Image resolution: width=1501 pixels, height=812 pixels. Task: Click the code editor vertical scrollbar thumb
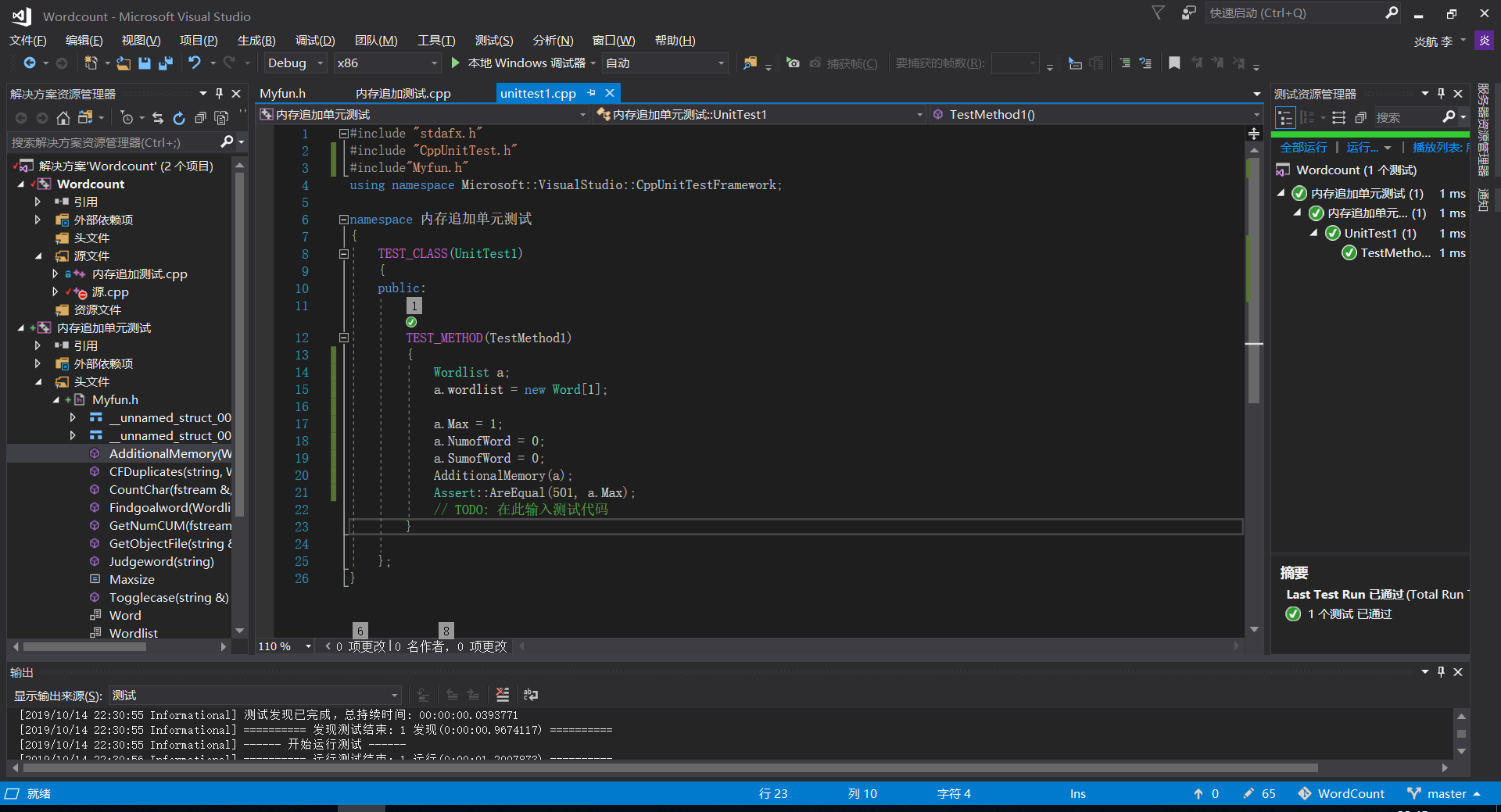click(1254, 281)
